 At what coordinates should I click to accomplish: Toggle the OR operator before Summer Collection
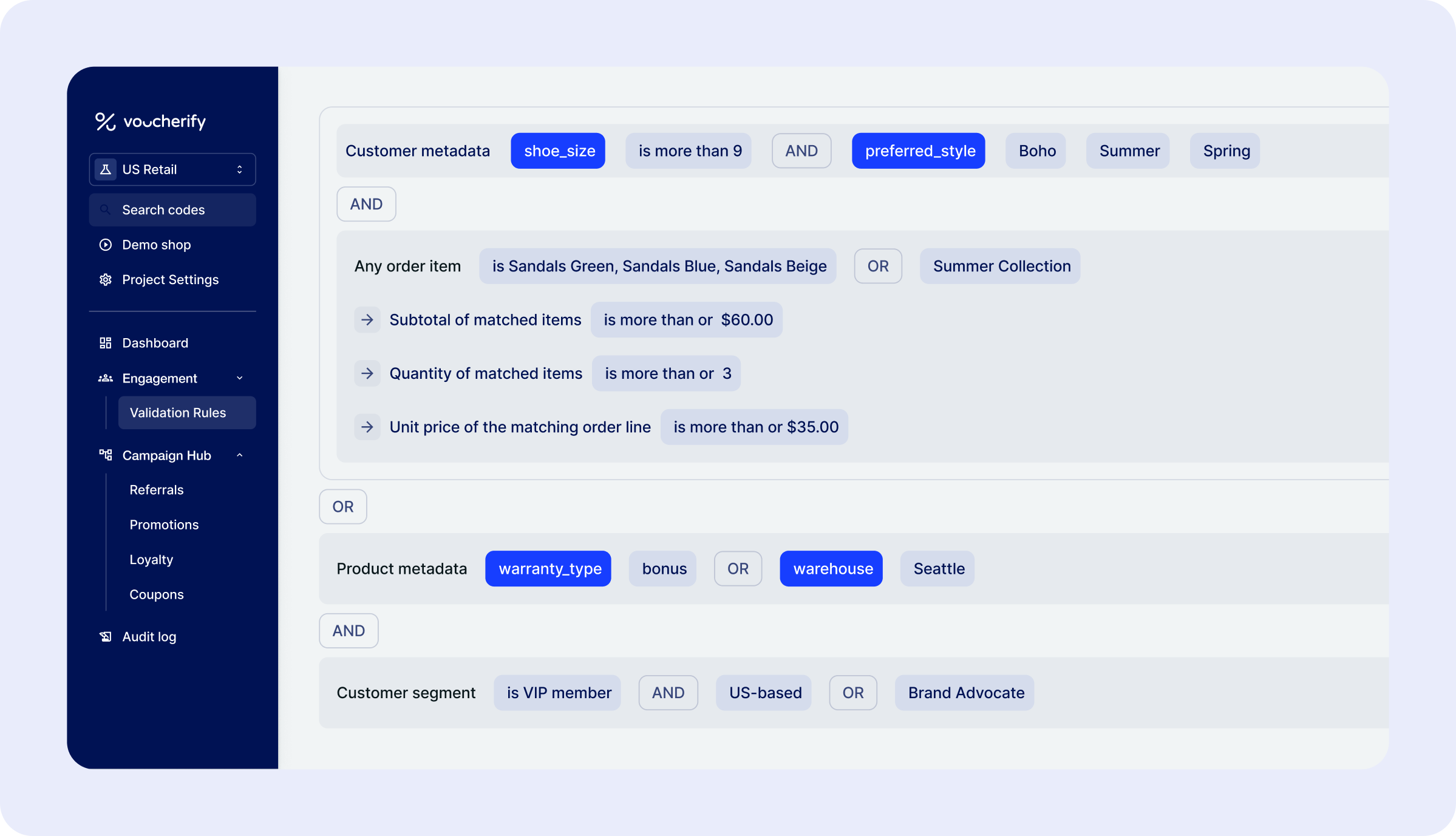[877, 266]
